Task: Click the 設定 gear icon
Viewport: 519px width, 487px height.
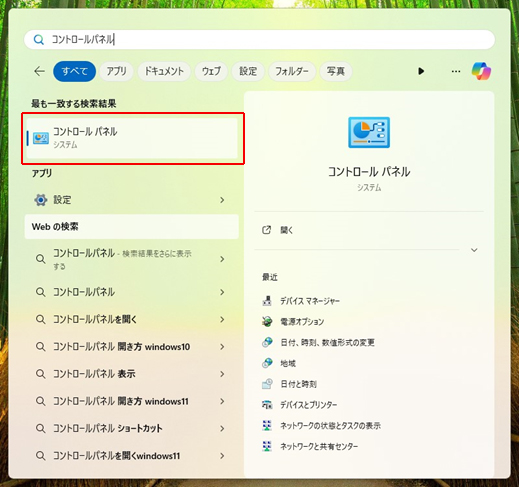Action: (41, 200)
